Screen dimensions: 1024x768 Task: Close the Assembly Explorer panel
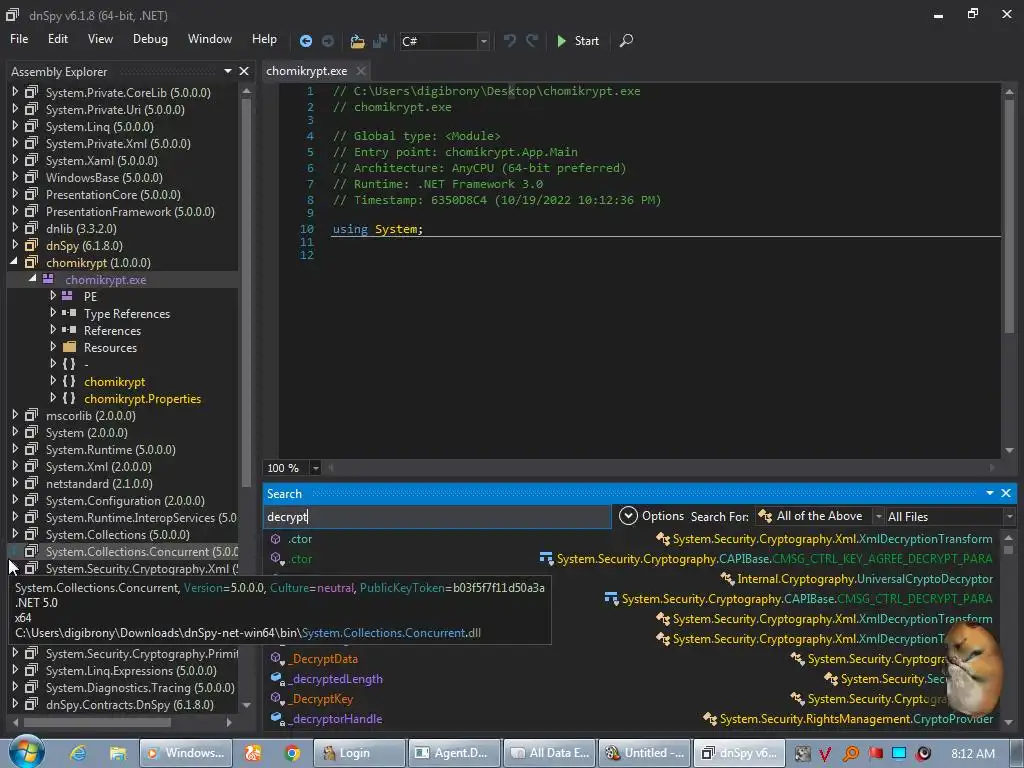click(x=244, y=71)
